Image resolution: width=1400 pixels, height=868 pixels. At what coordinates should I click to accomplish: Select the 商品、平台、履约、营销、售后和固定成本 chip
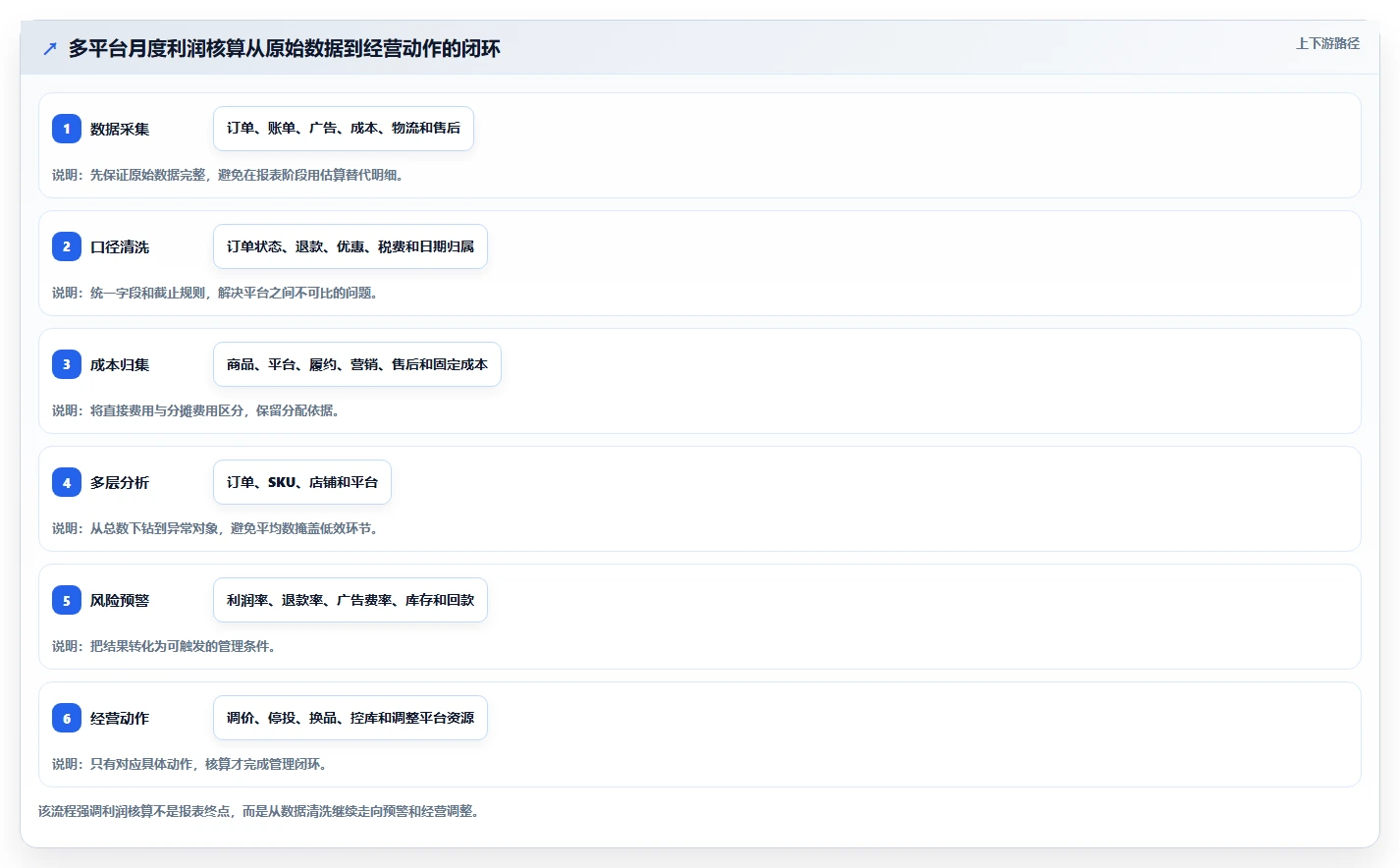[357, 364]
